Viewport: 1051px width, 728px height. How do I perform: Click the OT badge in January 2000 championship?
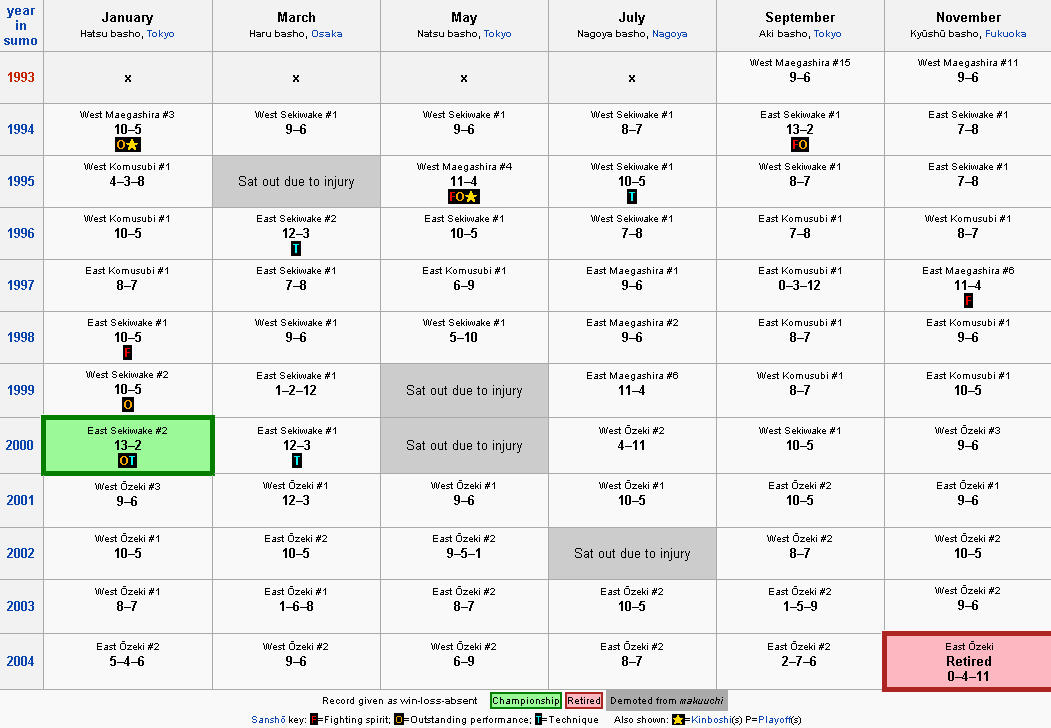[127, 461]
